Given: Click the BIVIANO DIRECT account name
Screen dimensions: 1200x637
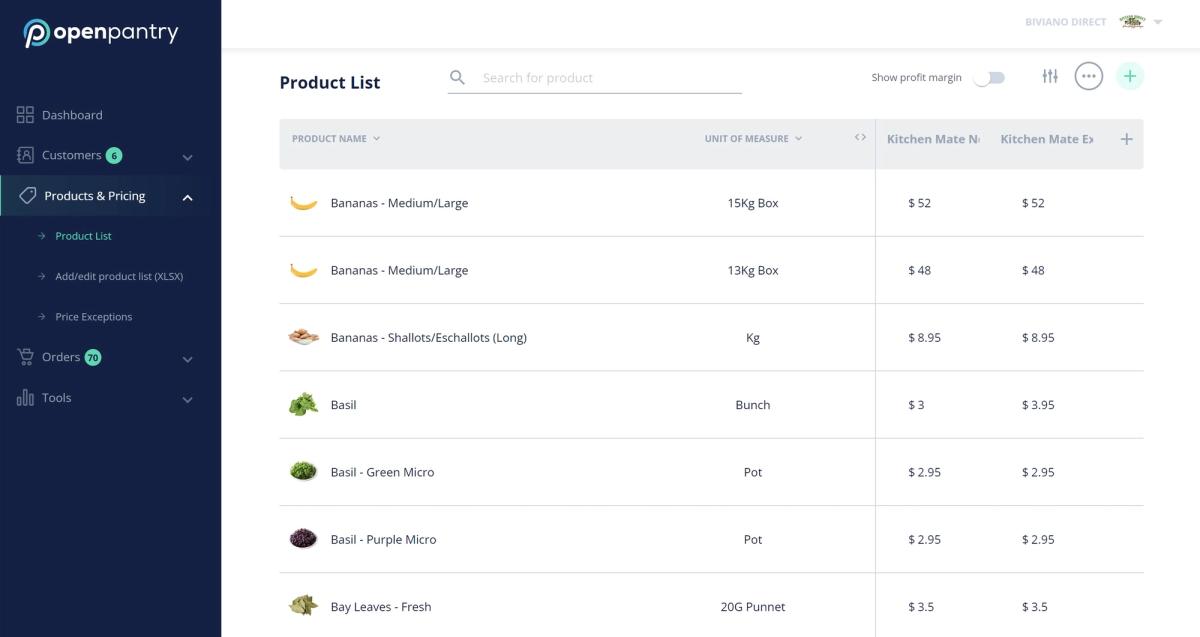Looking at the screenshot, I should [1065, 22].
